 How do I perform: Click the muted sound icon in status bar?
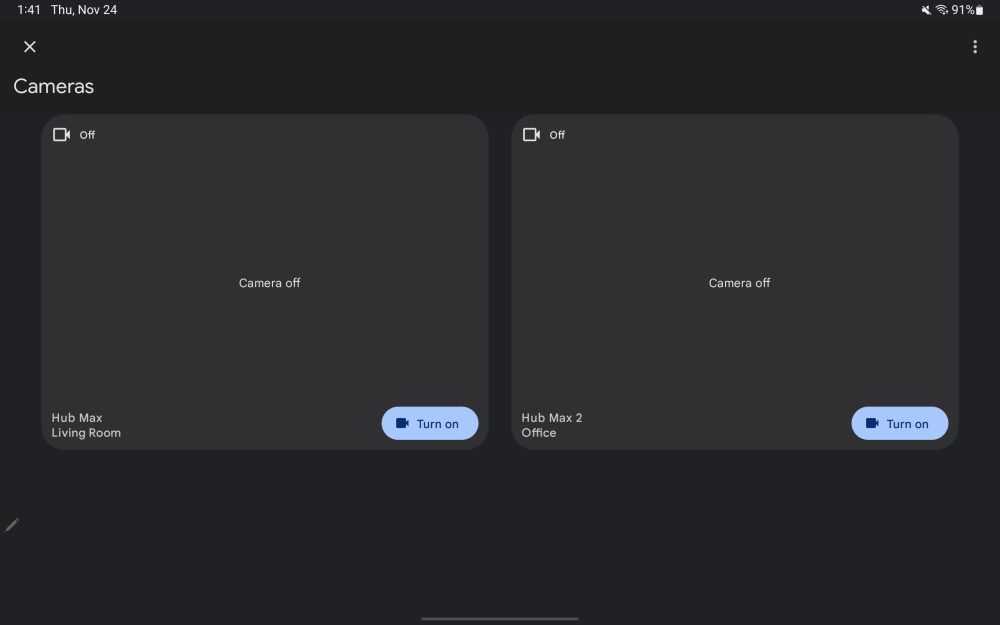[x=926, y=10]
